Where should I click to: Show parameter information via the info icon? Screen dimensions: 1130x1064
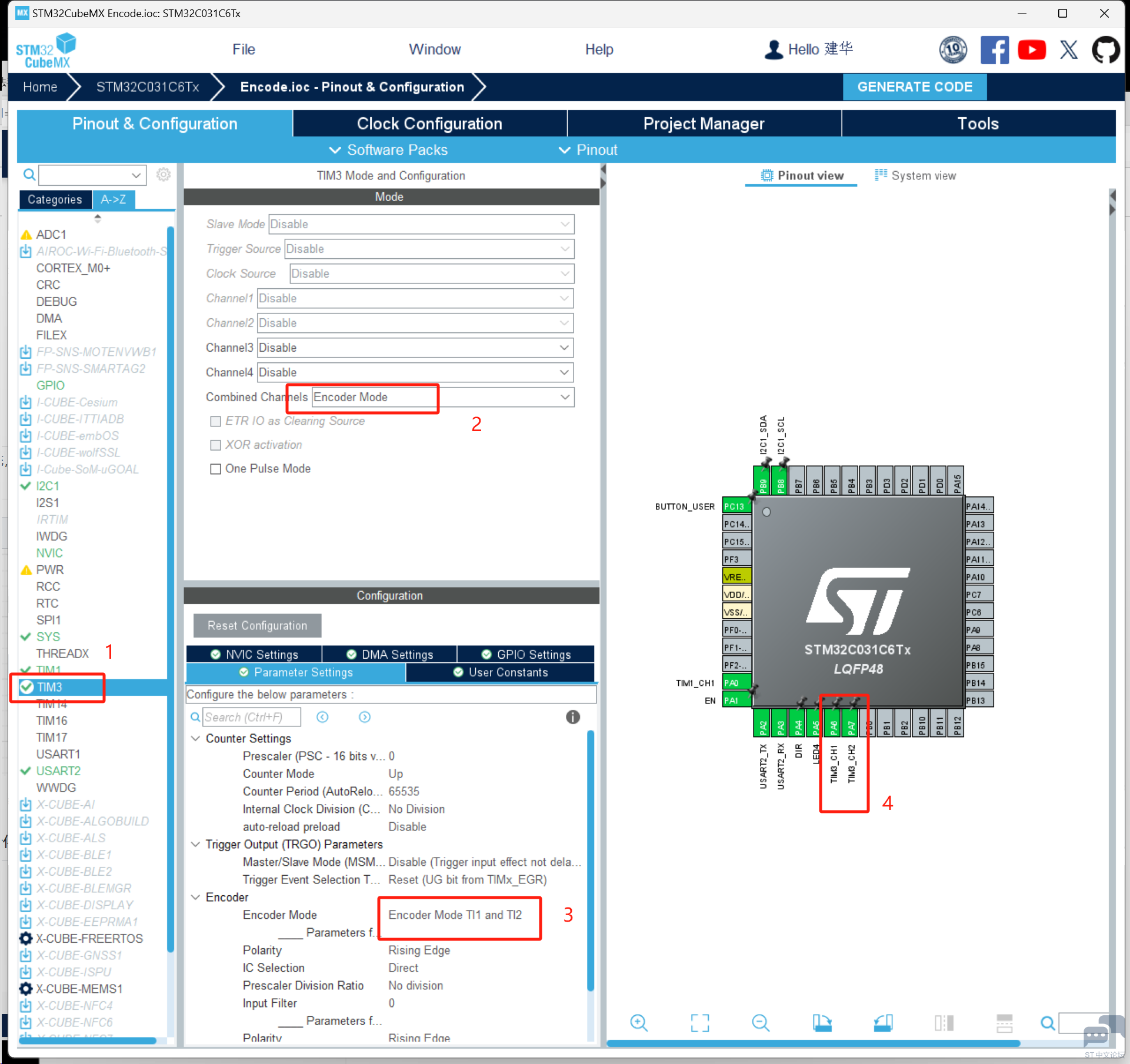[573, 717]
